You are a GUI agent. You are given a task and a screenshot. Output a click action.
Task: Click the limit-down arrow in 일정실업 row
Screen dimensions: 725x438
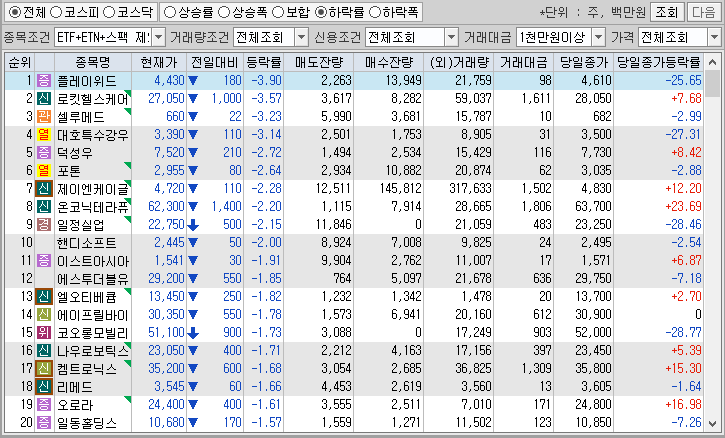tap(193, 225)
